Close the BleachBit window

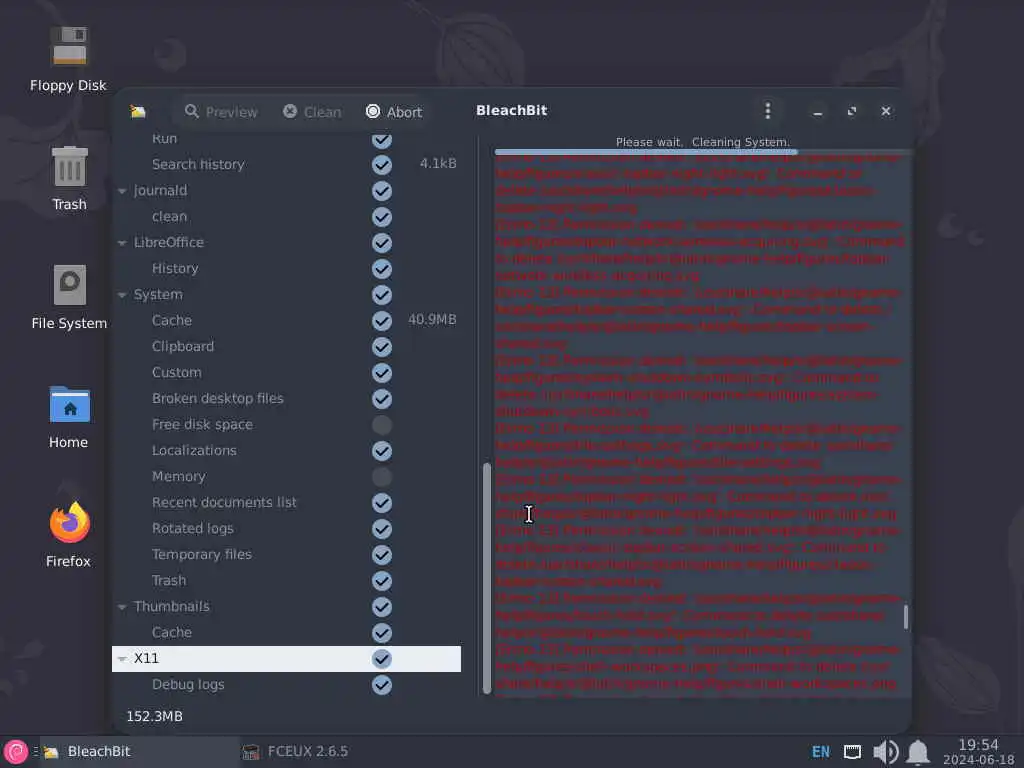[886, 112]
